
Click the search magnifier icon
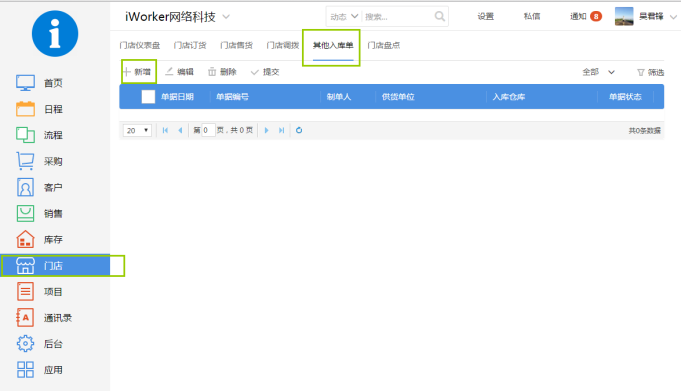coord(440,16)
